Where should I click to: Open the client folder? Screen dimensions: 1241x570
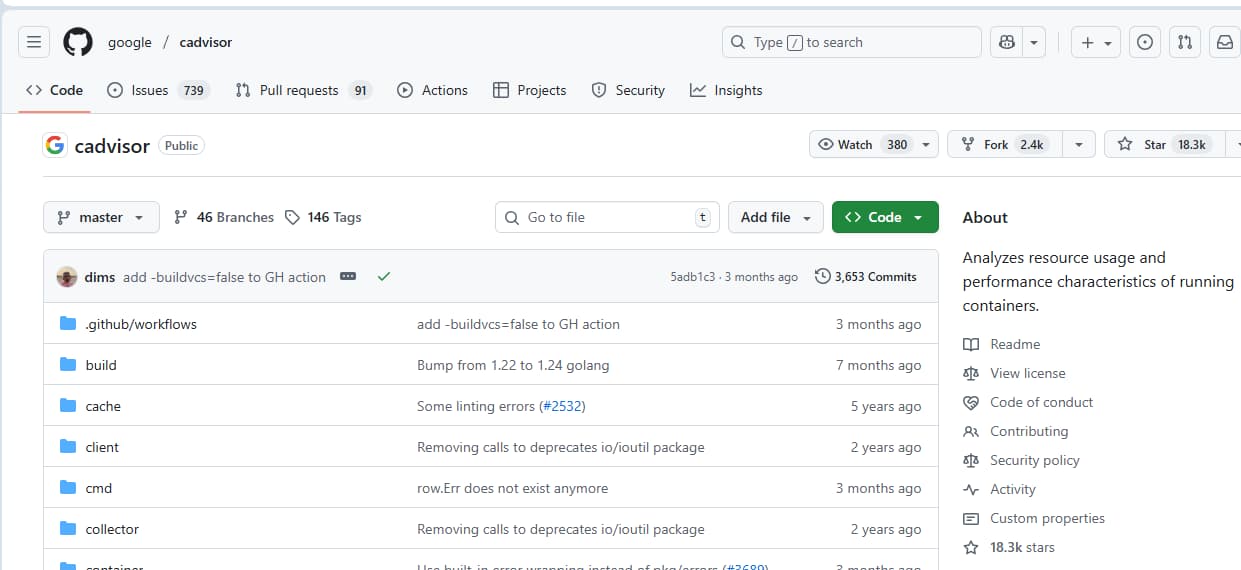(102, 447)
